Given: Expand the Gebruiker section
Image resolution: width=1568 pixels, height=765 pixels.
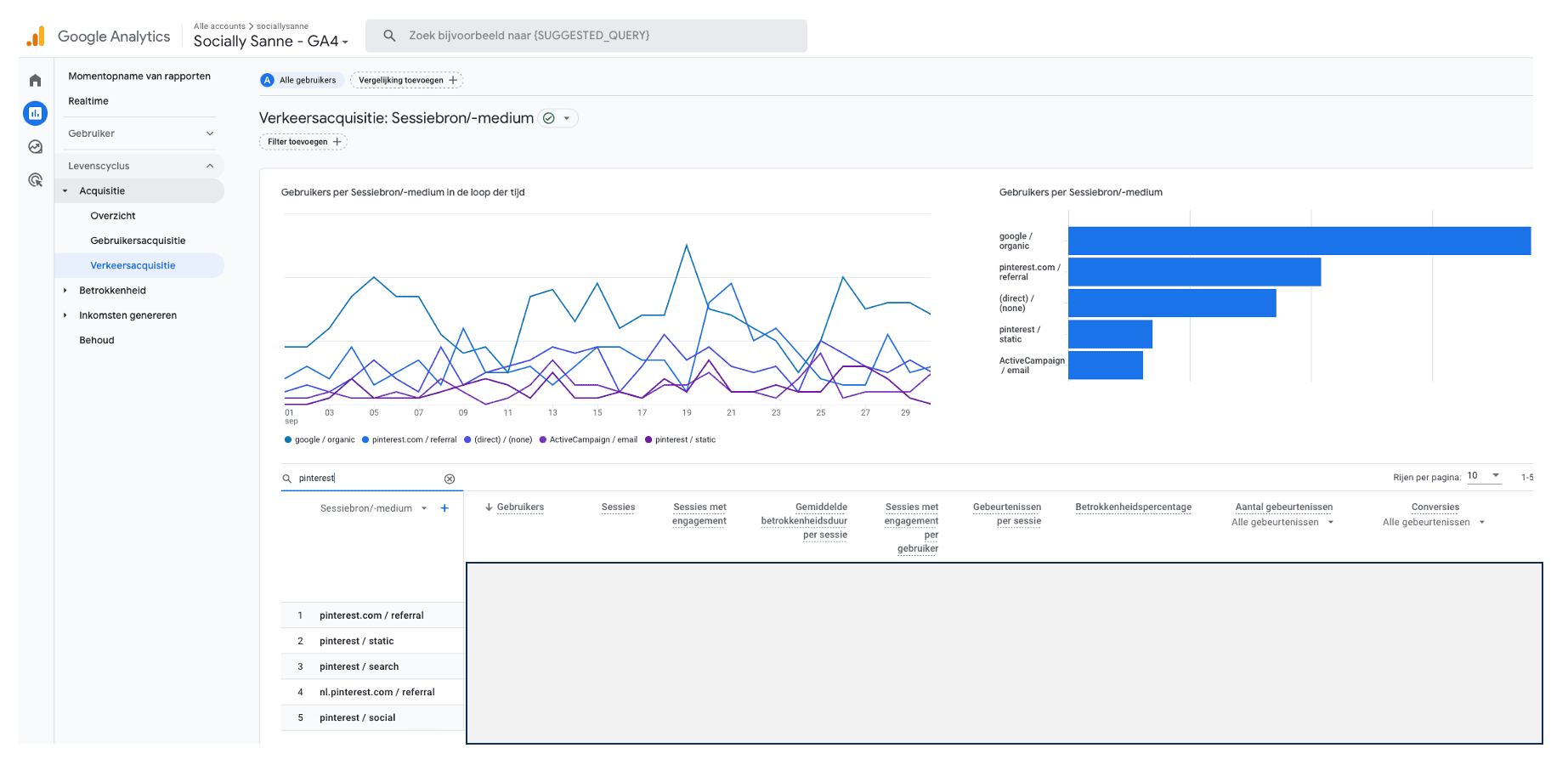Looking at the screenshot, I should point(141,133).
